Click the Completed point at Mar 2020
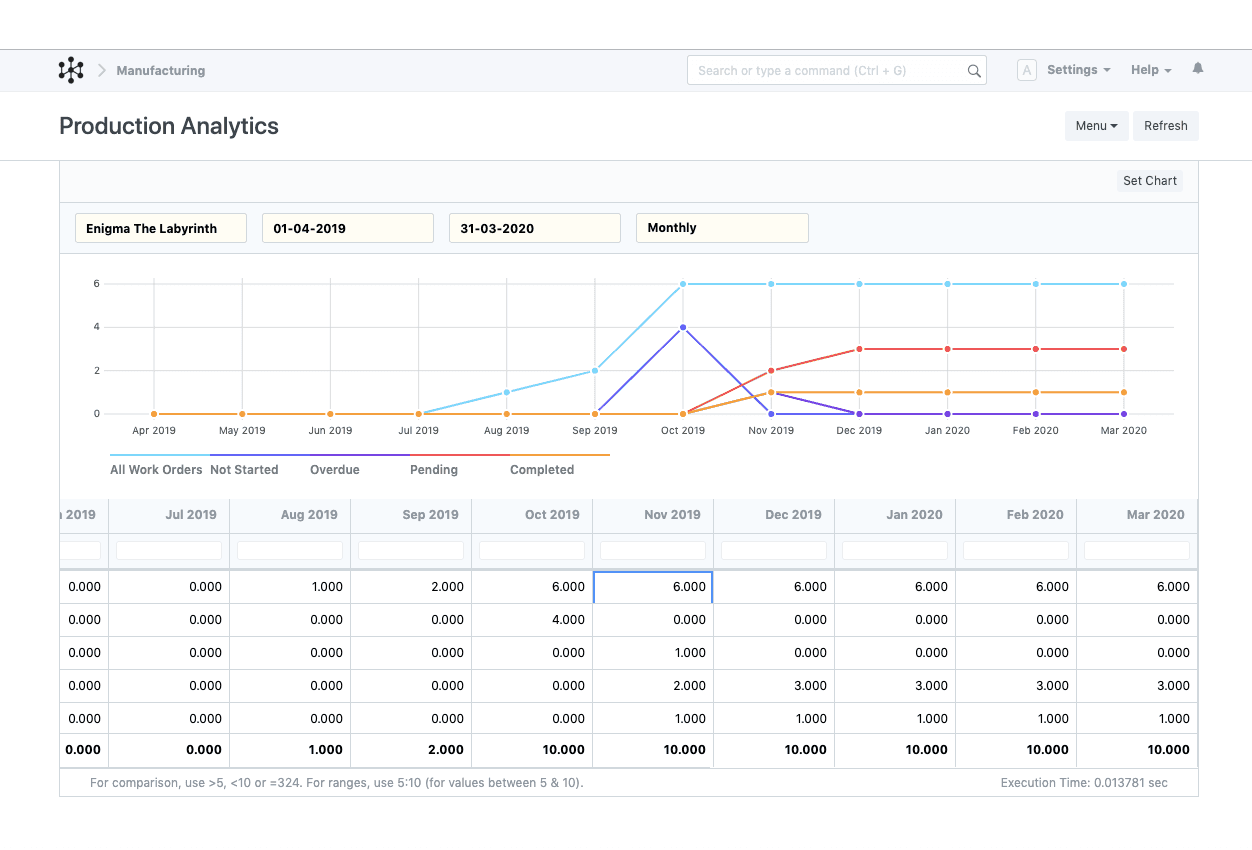 click(1124, 392)
